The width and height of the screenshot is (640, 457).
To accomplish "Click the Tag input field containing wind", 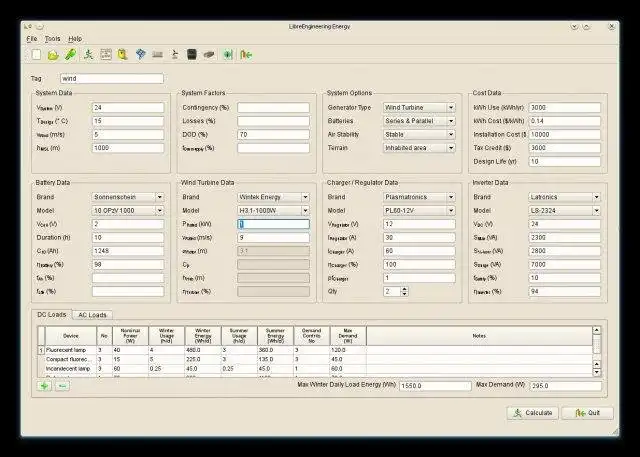I will [x=112, y=78].
